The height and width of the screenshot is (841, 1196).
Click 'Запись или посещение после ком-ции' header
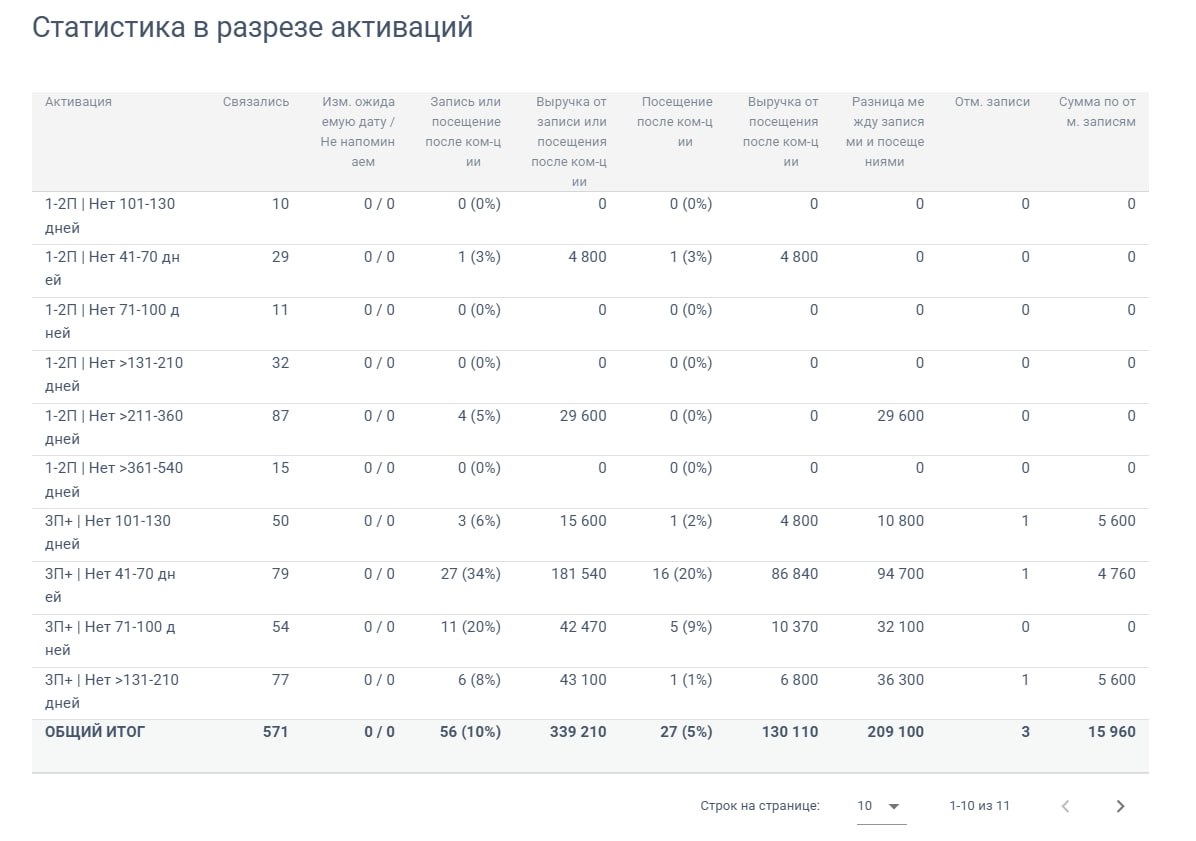pyautogui.click(x=464, y=131)
